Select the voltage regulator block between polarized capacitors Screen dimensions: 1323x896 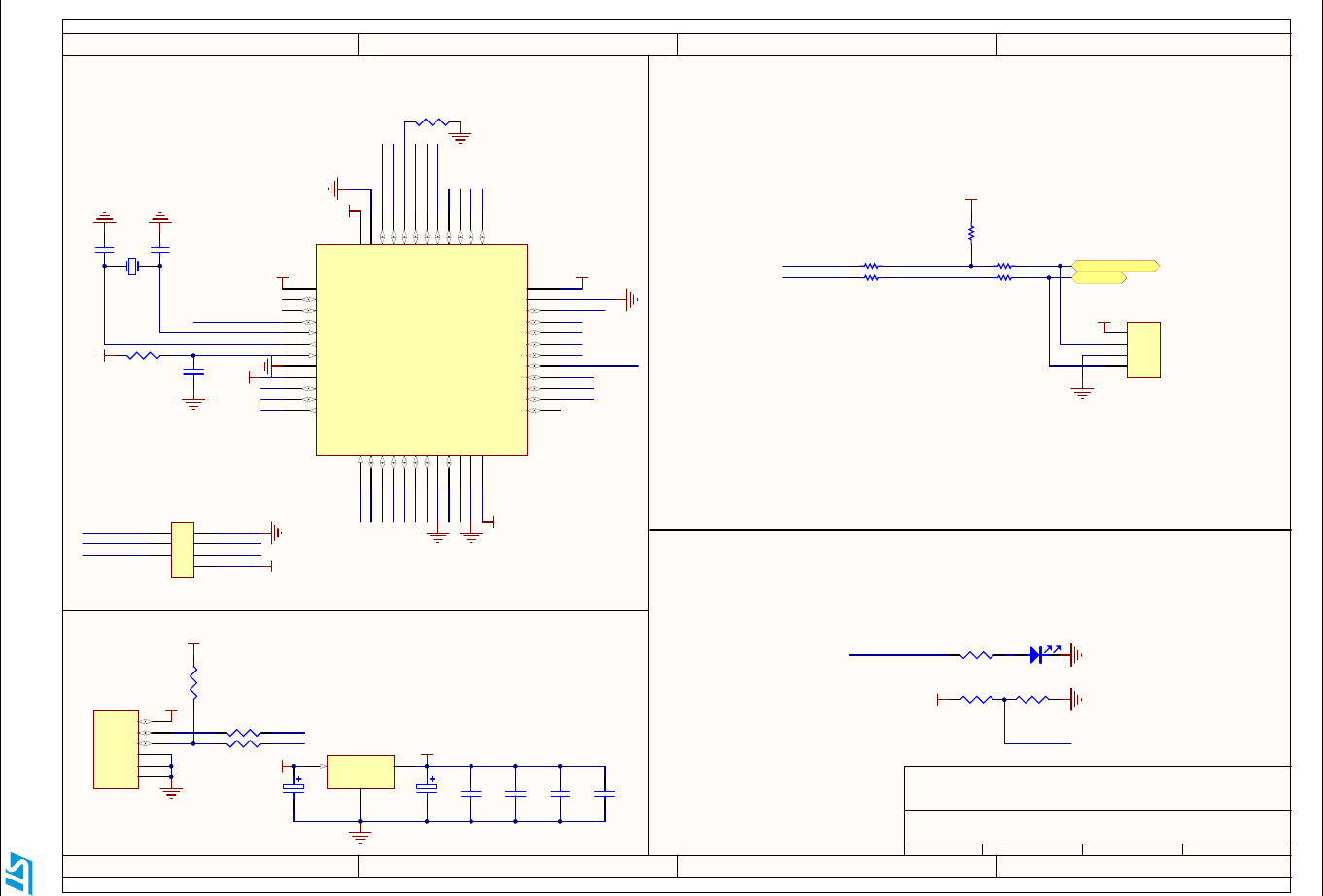click(361, 772)
